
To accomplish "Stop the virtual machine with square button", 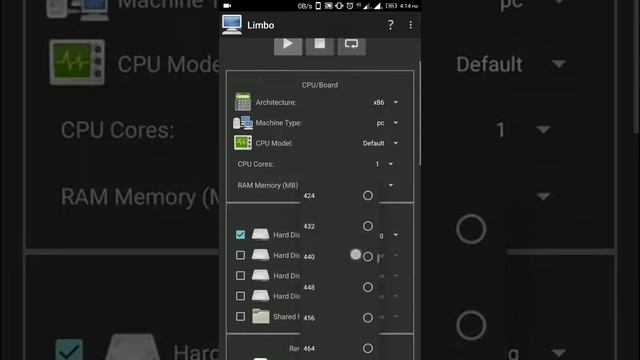I will tap(320, 45).
